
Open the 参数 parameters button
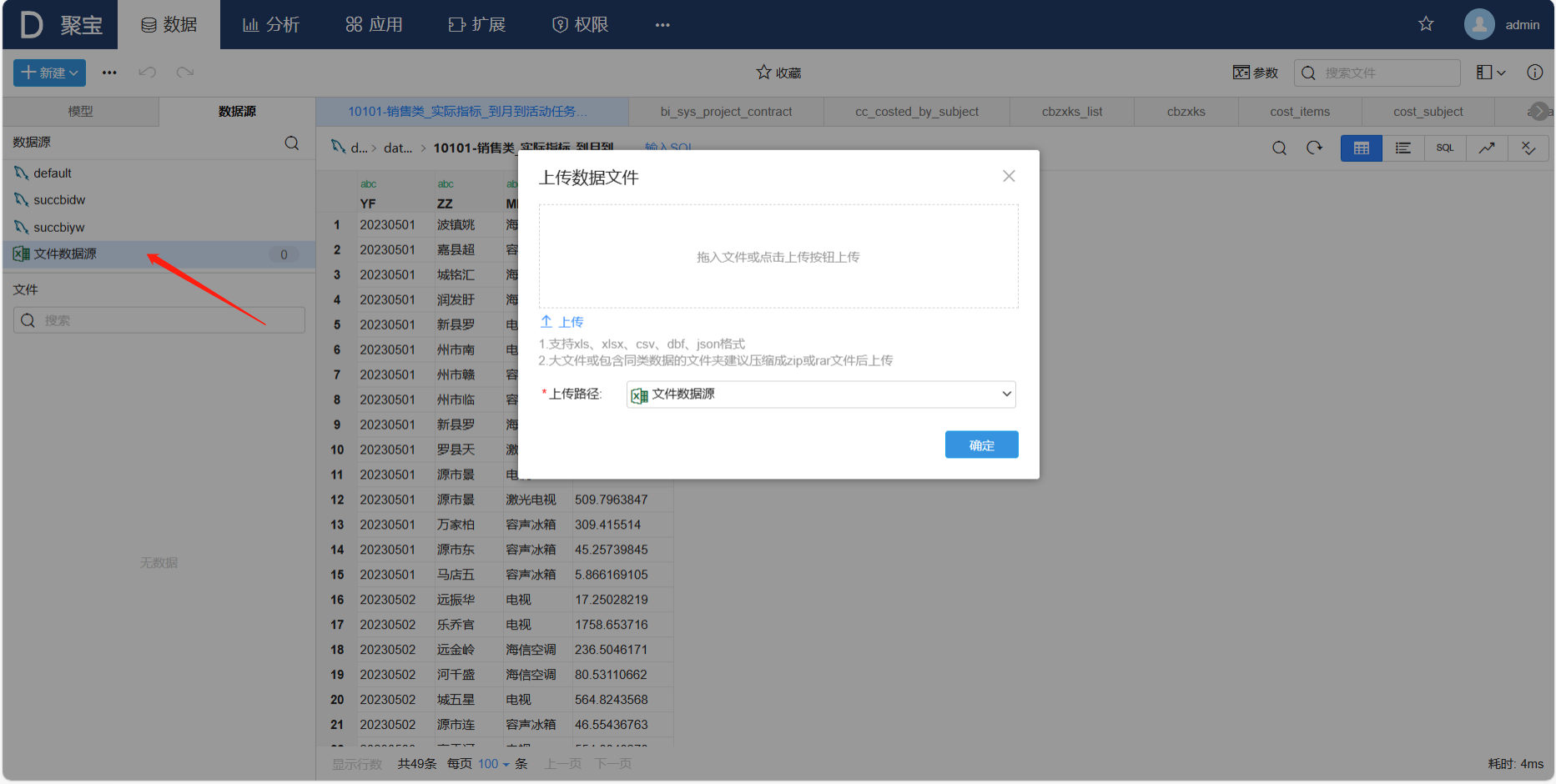coord(1256,73)
